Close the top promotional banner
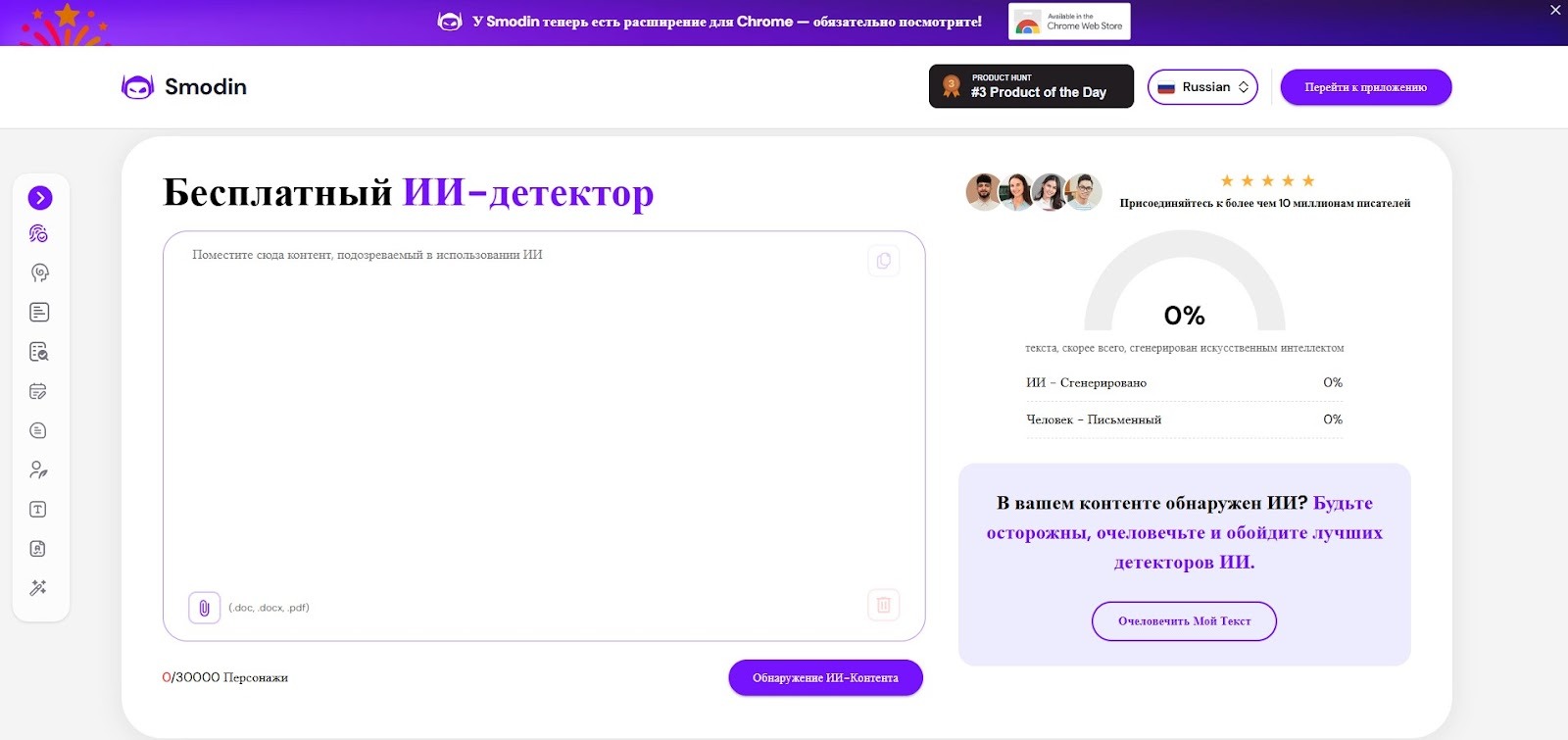 [1555, 10]
